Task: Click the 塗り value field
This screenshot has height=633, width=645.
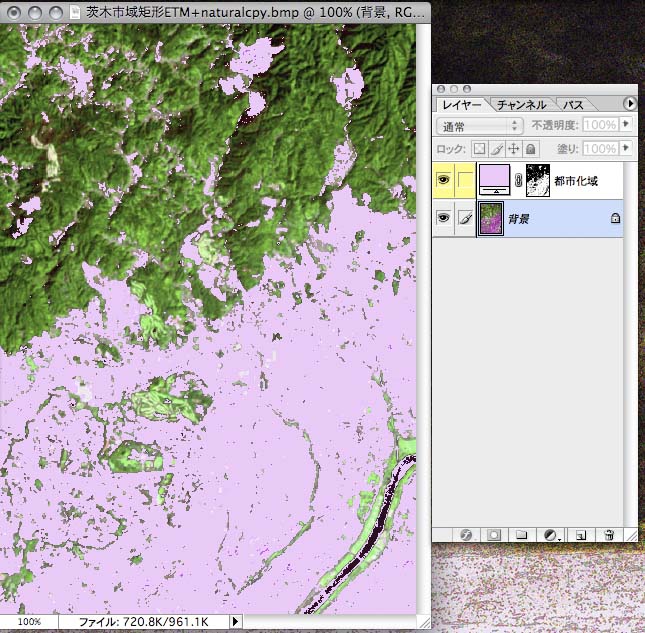Action: [x=600, y=148]
